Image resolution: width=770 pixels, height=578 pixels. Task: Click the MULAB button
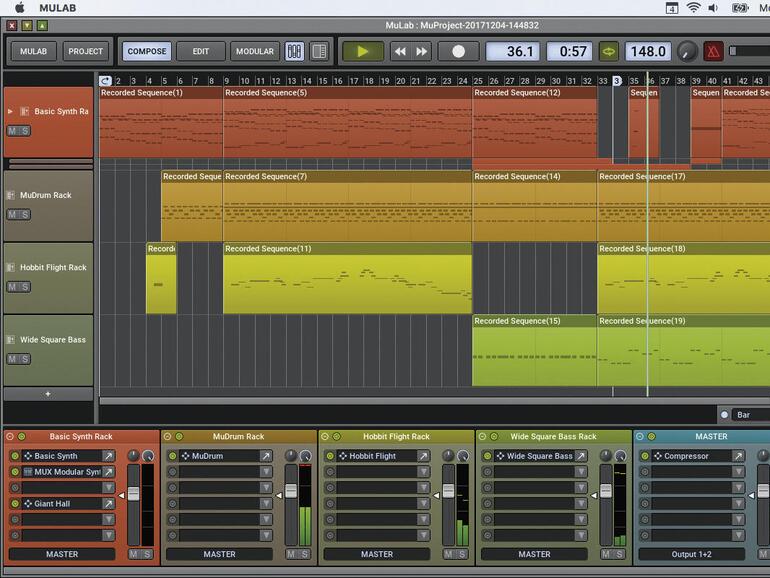33,51
